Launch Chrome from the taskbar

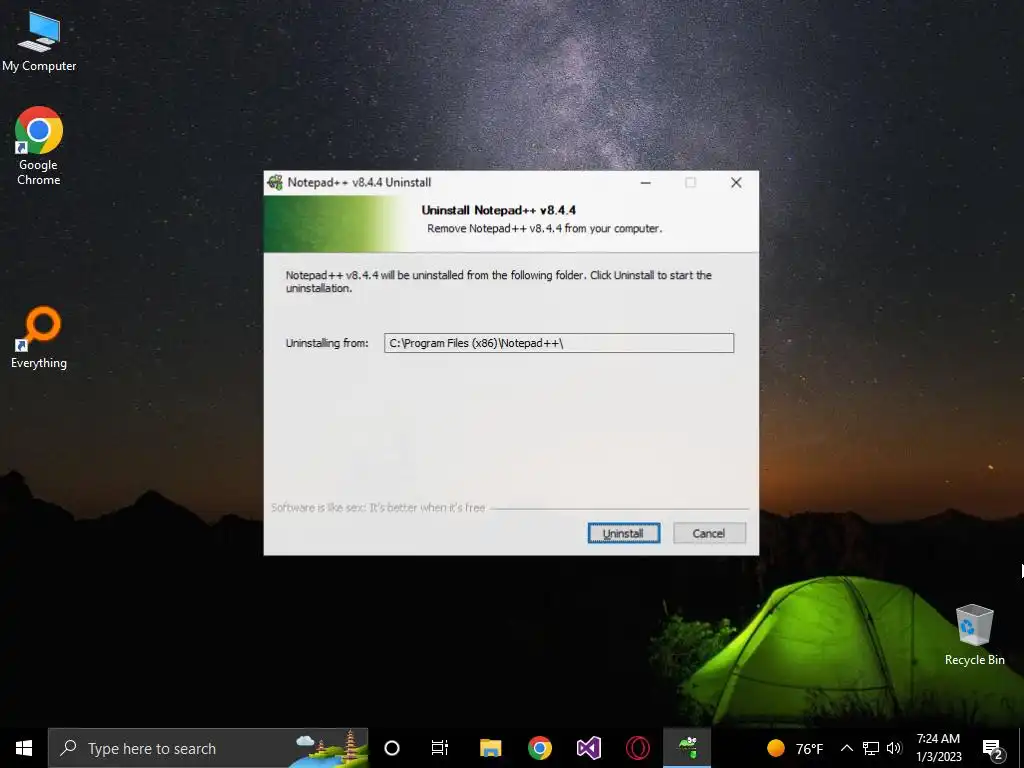539,748
